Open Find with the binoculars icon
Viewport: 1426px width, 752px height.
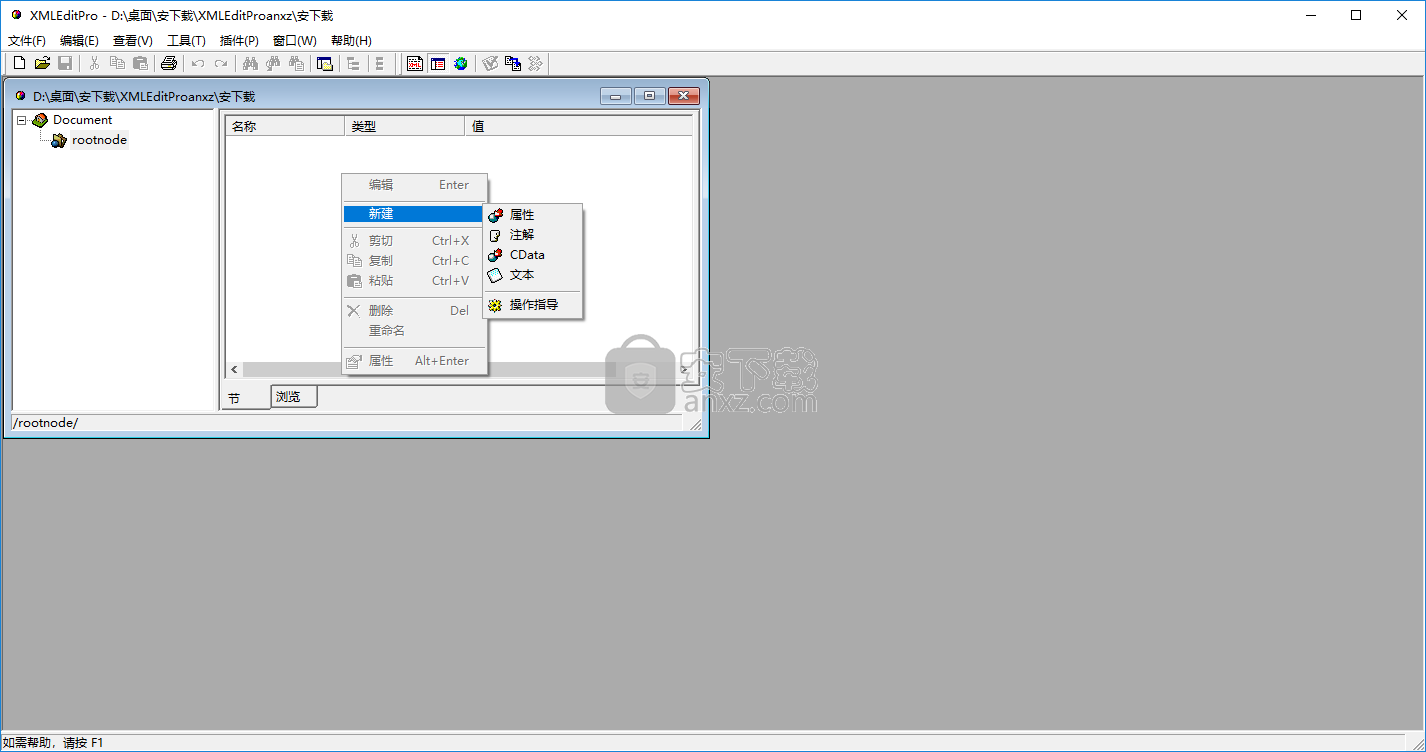[x=251, y=63]
